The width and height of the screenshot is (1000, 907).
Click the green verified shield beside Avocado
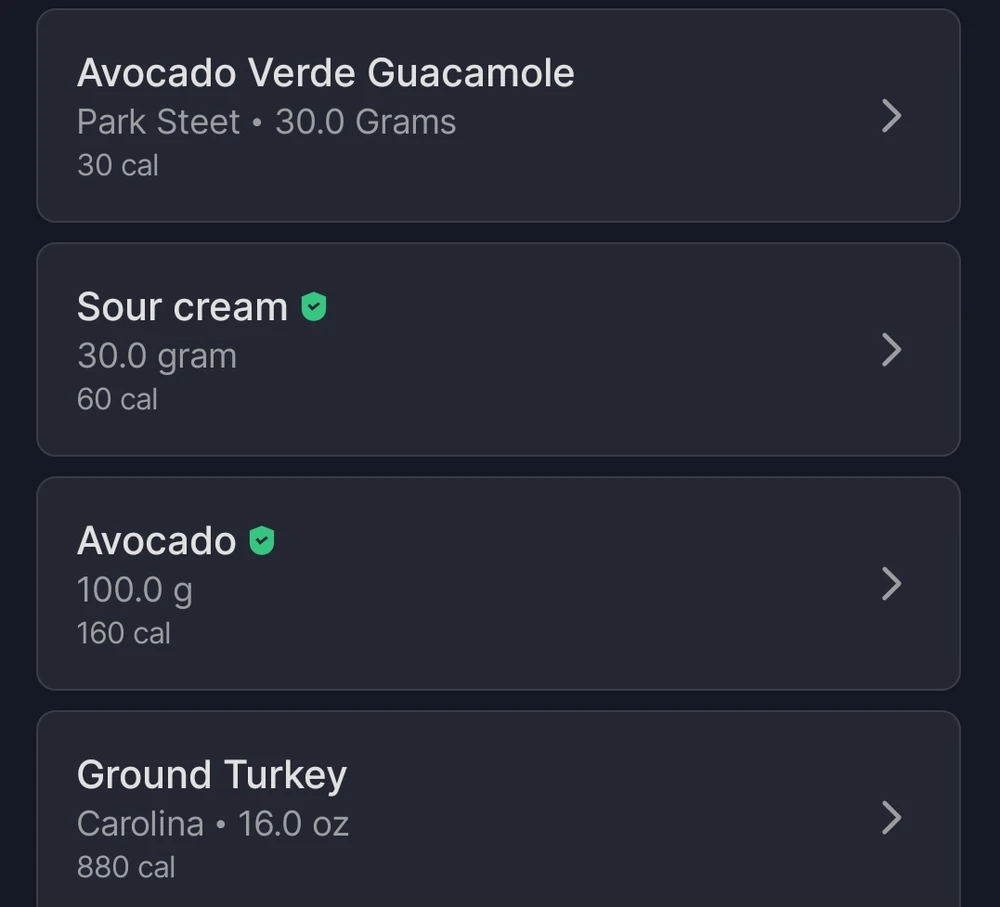click(x=261, y=541)
